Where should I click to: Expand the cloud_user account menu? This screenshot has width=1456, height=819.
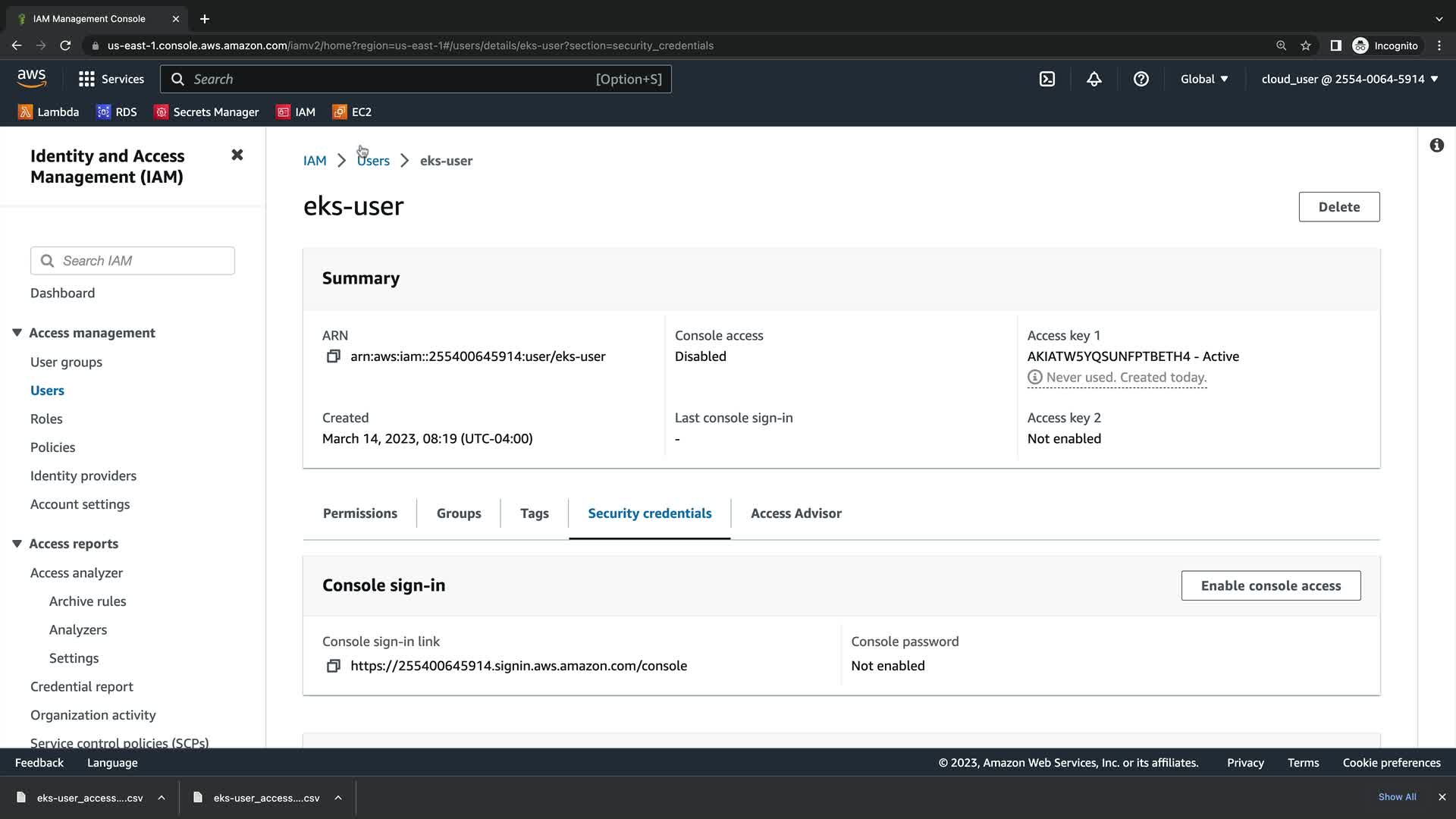[1350, 79]
